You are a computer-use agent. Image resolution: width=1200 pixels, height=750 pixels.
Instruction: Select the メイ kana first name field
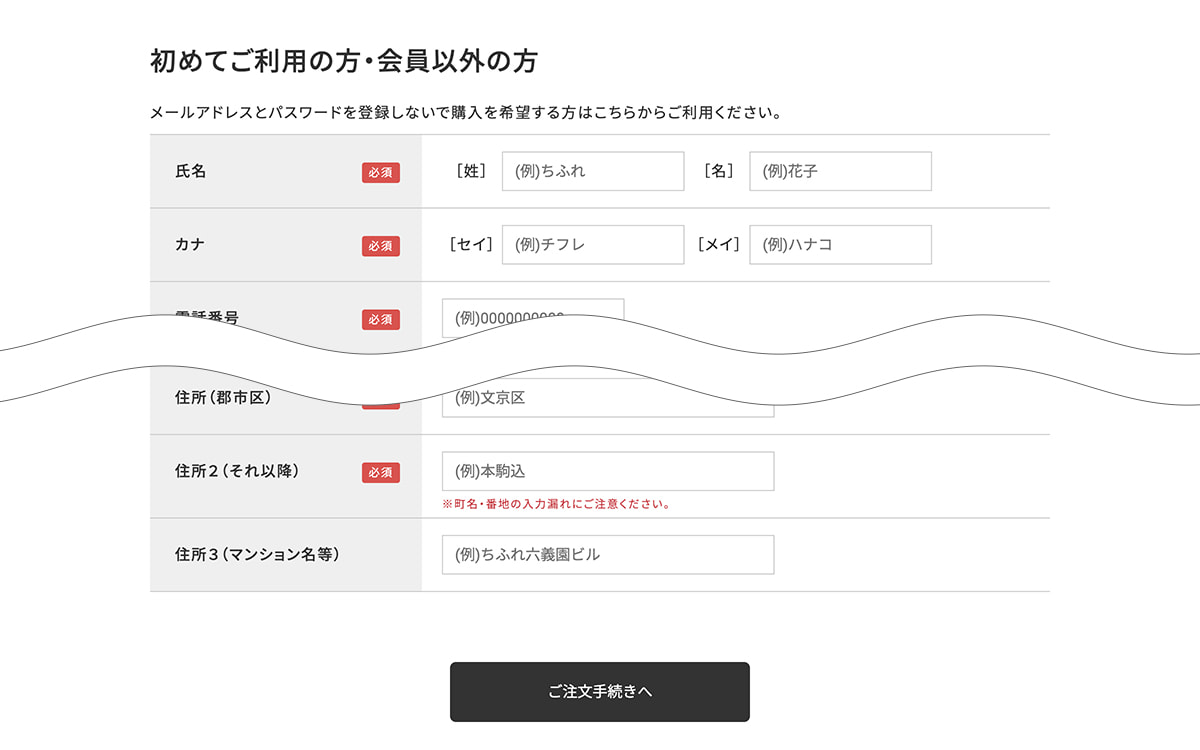(x=840, y=244)
